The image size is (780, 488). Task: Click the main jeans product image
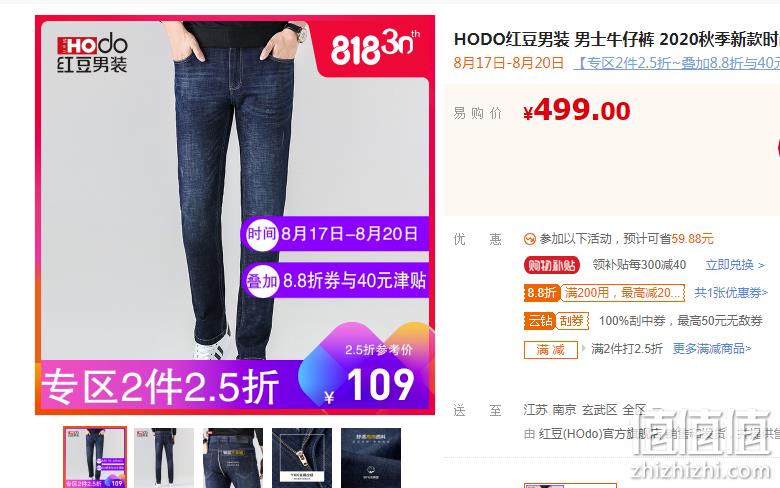(235, 215)
